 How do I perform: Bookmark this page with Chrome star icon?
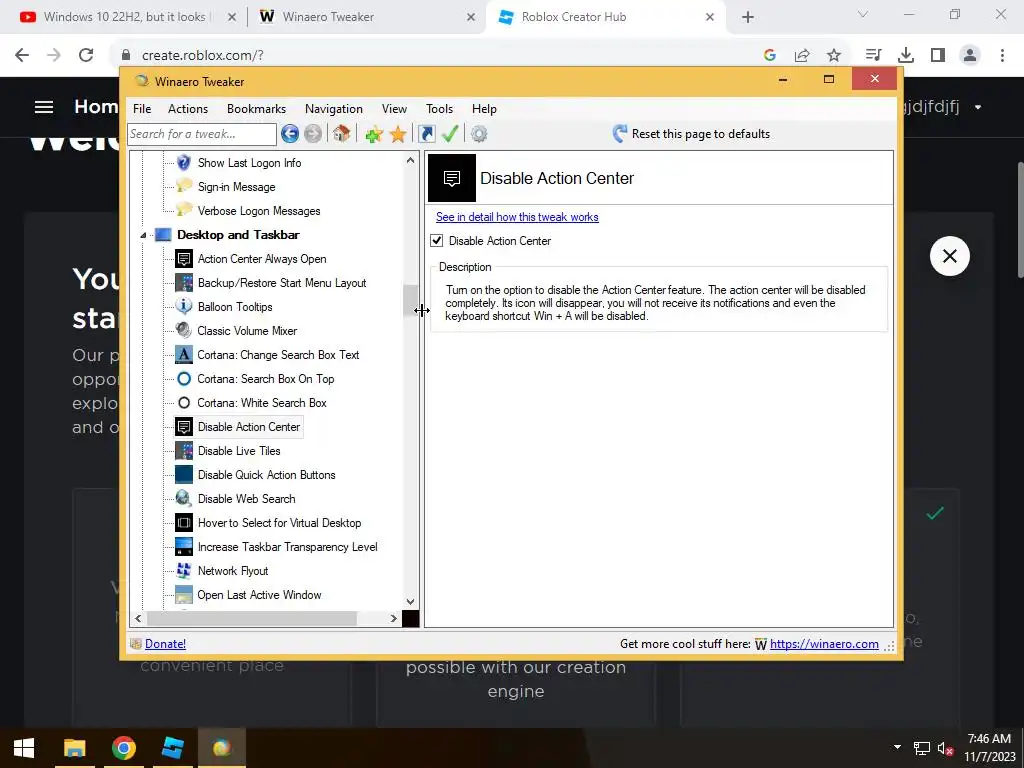coord(834,56)
